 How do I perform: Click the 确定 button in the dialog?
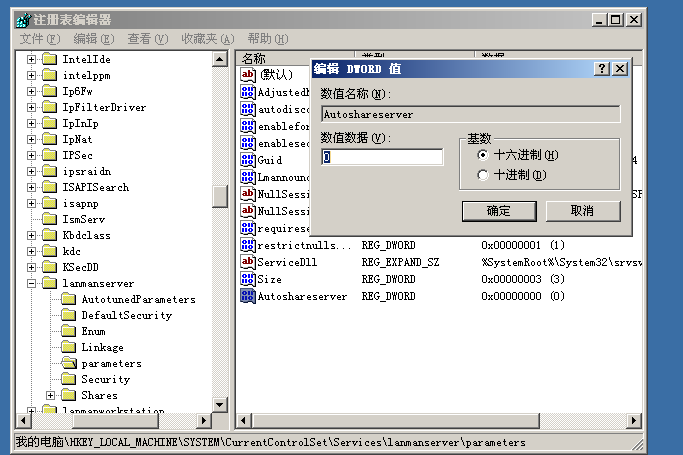point(499,211)
